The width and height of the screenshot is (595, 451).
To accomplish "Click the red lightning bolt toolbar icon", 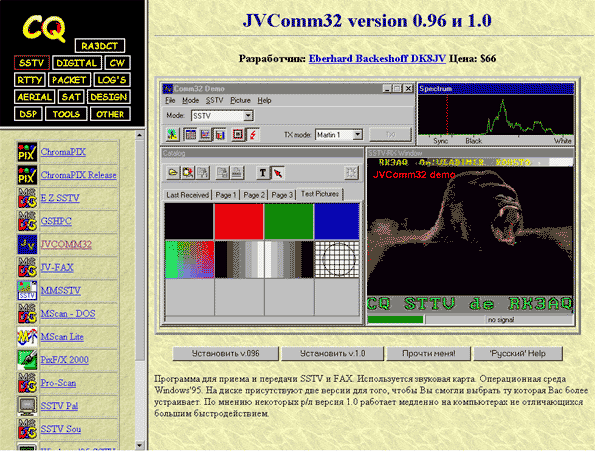I will point(253,134).
